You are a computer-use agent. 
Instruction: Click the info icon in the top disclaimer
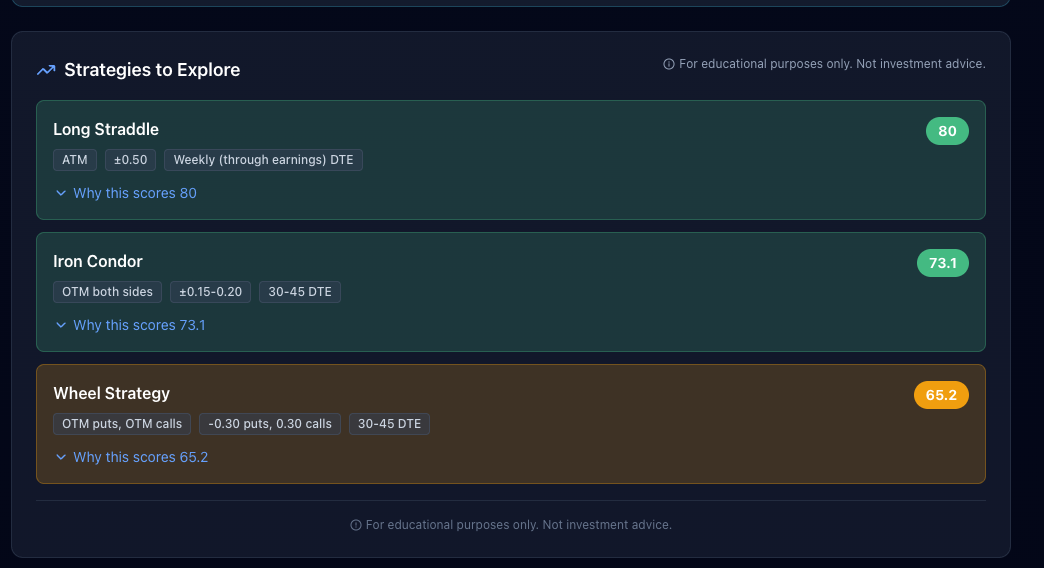(x=669, y=64)
